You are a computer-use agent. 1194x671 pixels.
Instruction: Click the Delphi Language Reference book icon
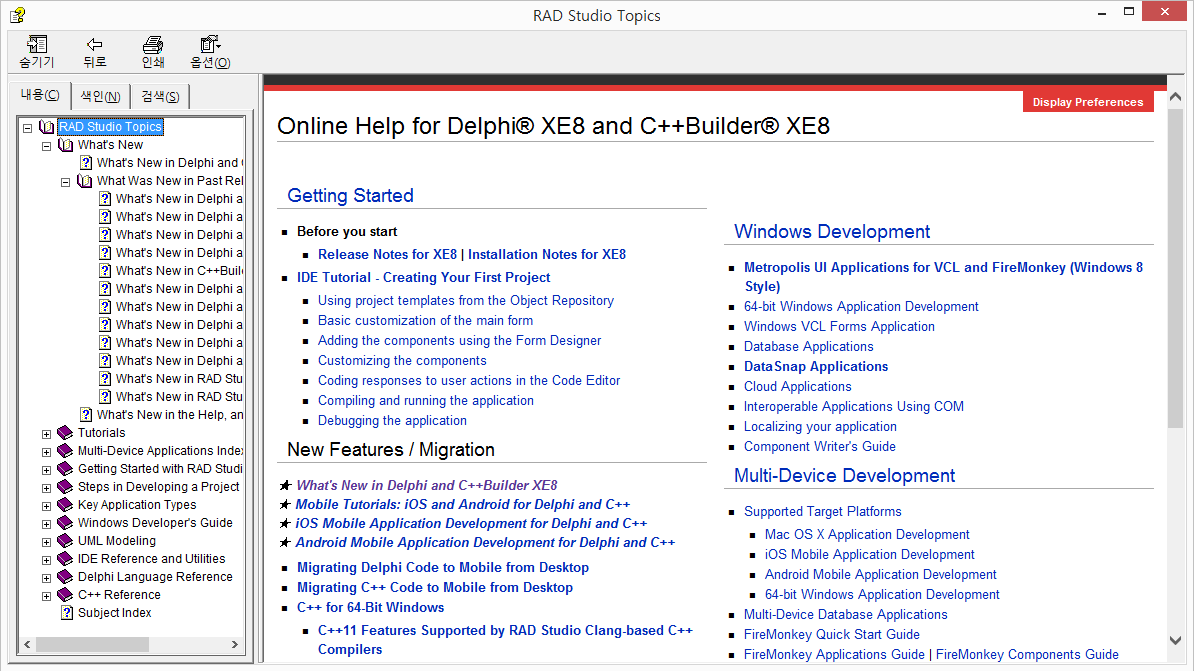(65, 577)
